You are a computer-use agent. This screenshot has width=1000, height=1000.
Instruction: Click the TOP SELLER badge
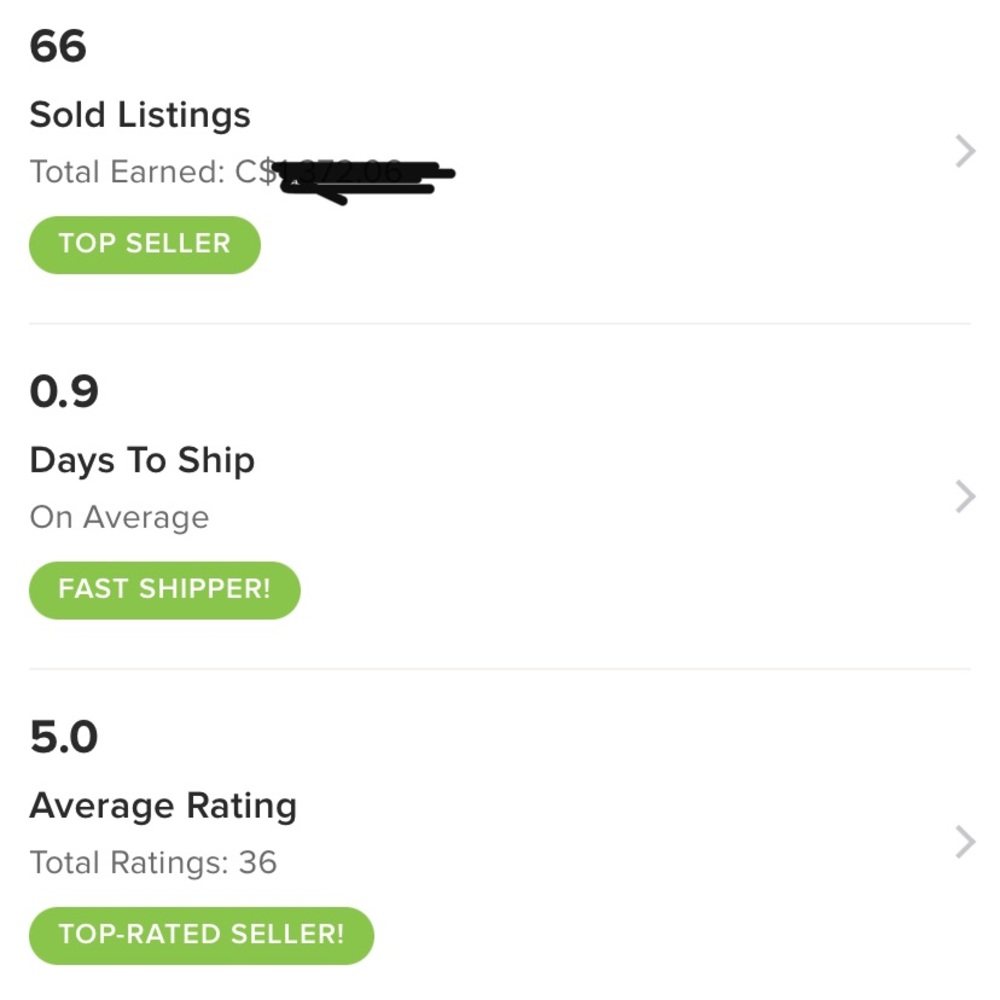(144, 244)
